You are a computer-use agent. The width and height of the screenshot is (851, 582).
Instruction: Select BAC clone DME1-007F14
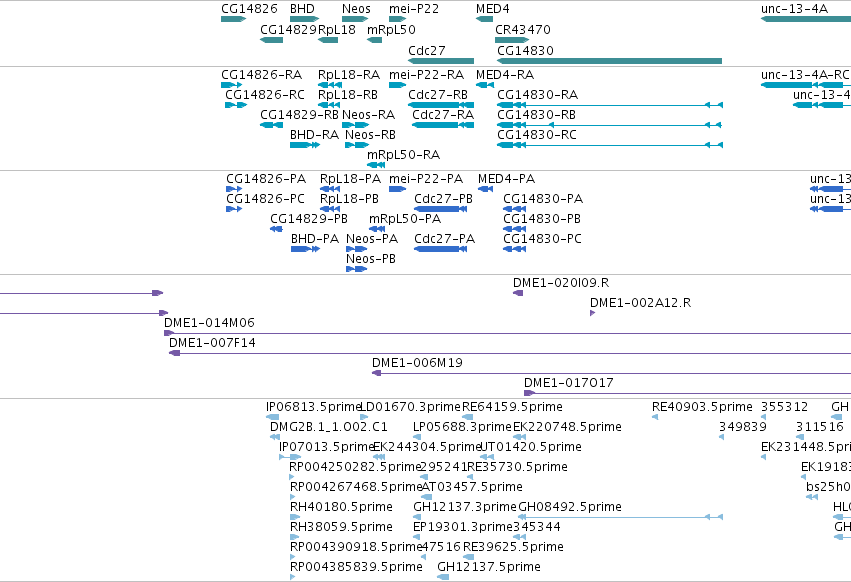(510, 354)
